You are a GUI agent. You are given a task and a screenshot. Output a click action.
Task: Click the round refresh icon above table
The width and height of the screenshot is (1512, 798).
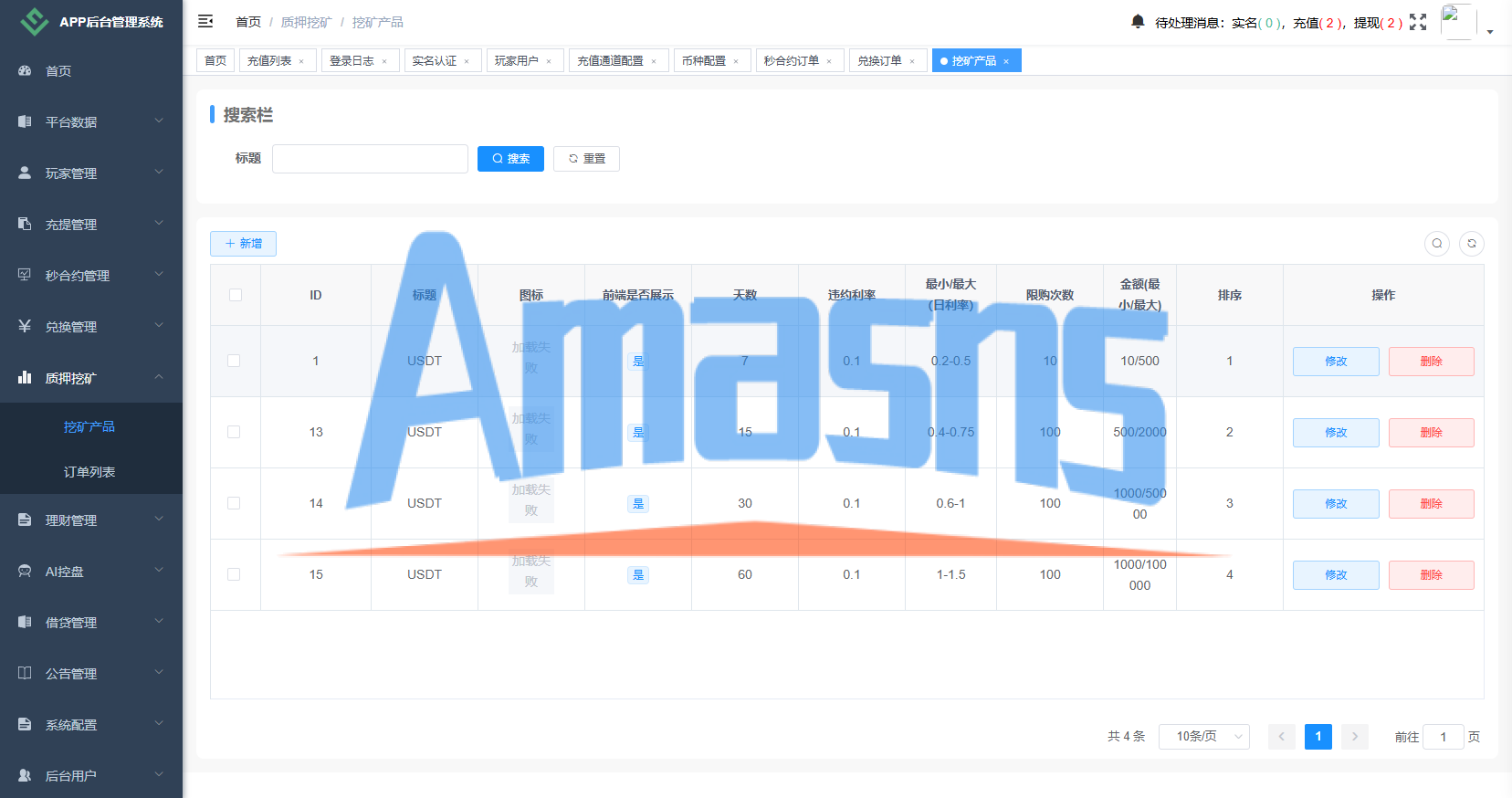pos(1472,244)
